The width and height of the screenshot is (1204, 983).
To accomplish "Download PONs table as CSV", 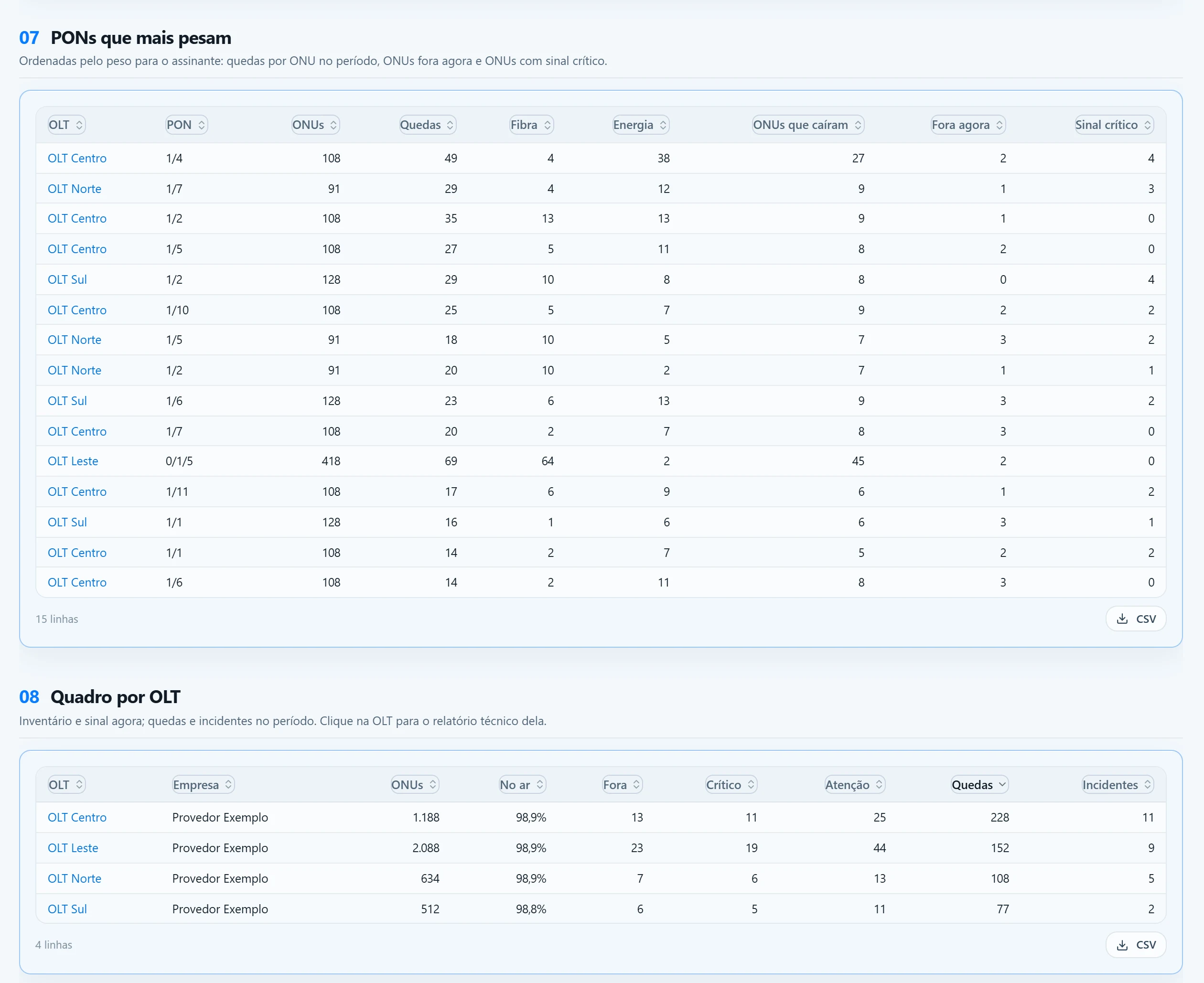I will 1136,619.
